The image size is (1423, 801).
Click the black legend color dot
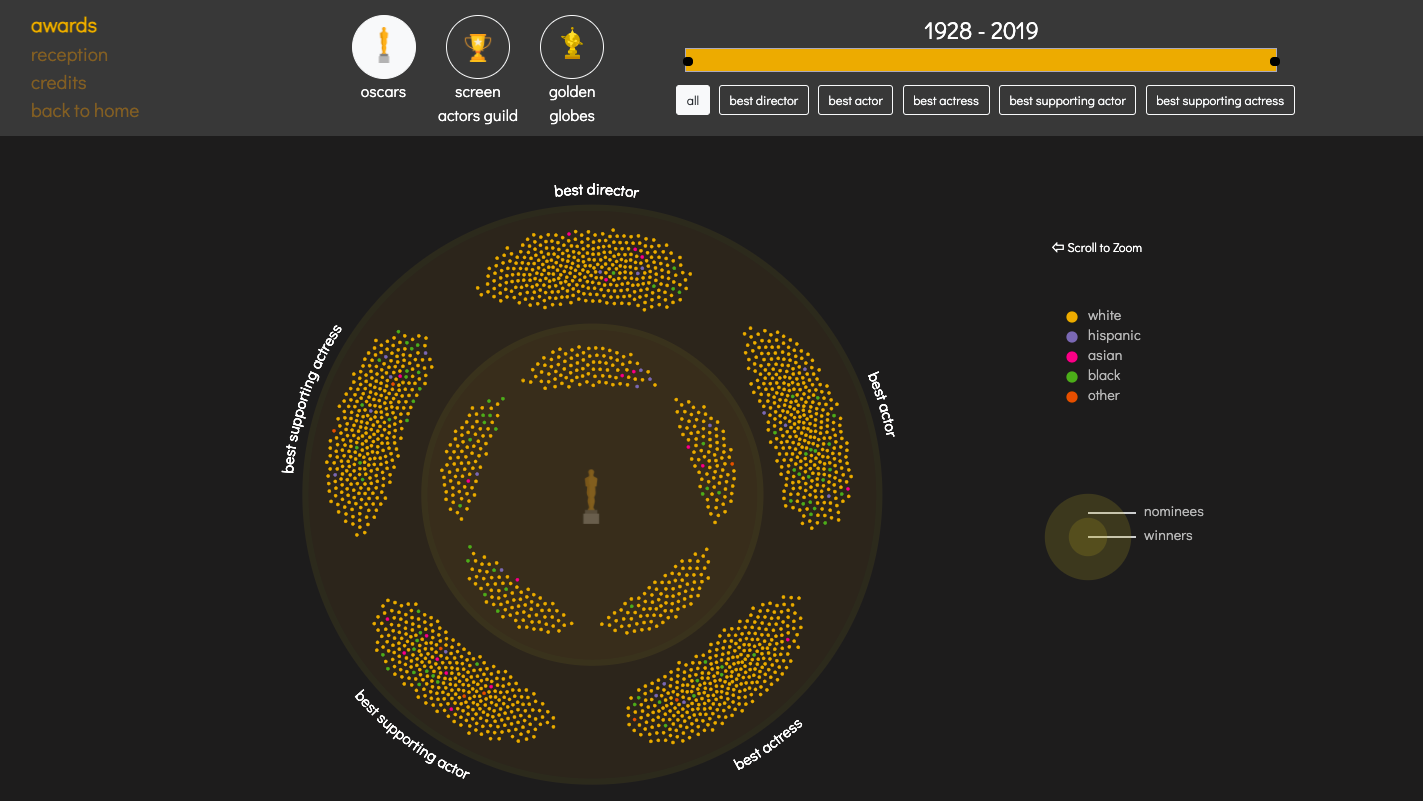click(1072, 377)
